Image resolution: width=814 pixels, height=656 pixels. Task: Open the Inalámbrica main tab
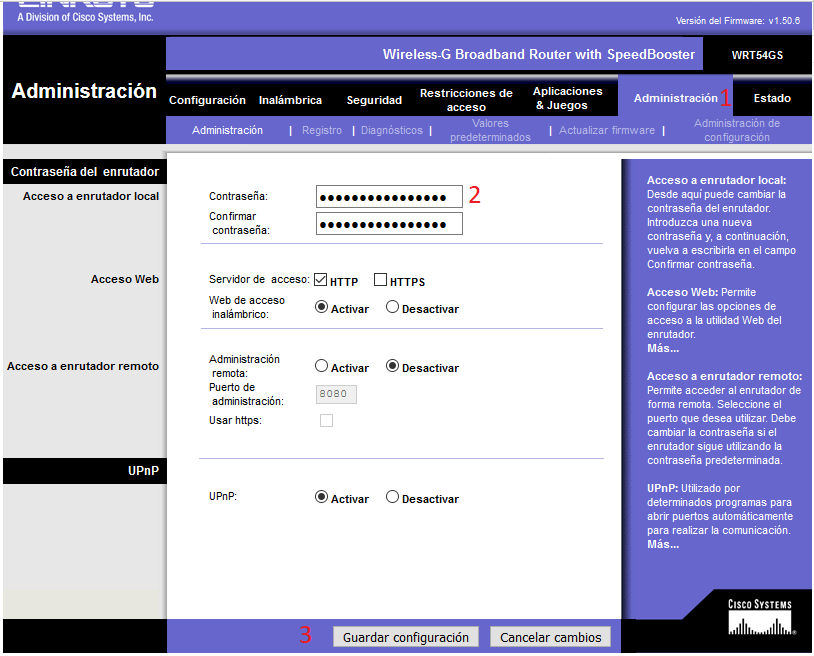[x=290, y=100]
